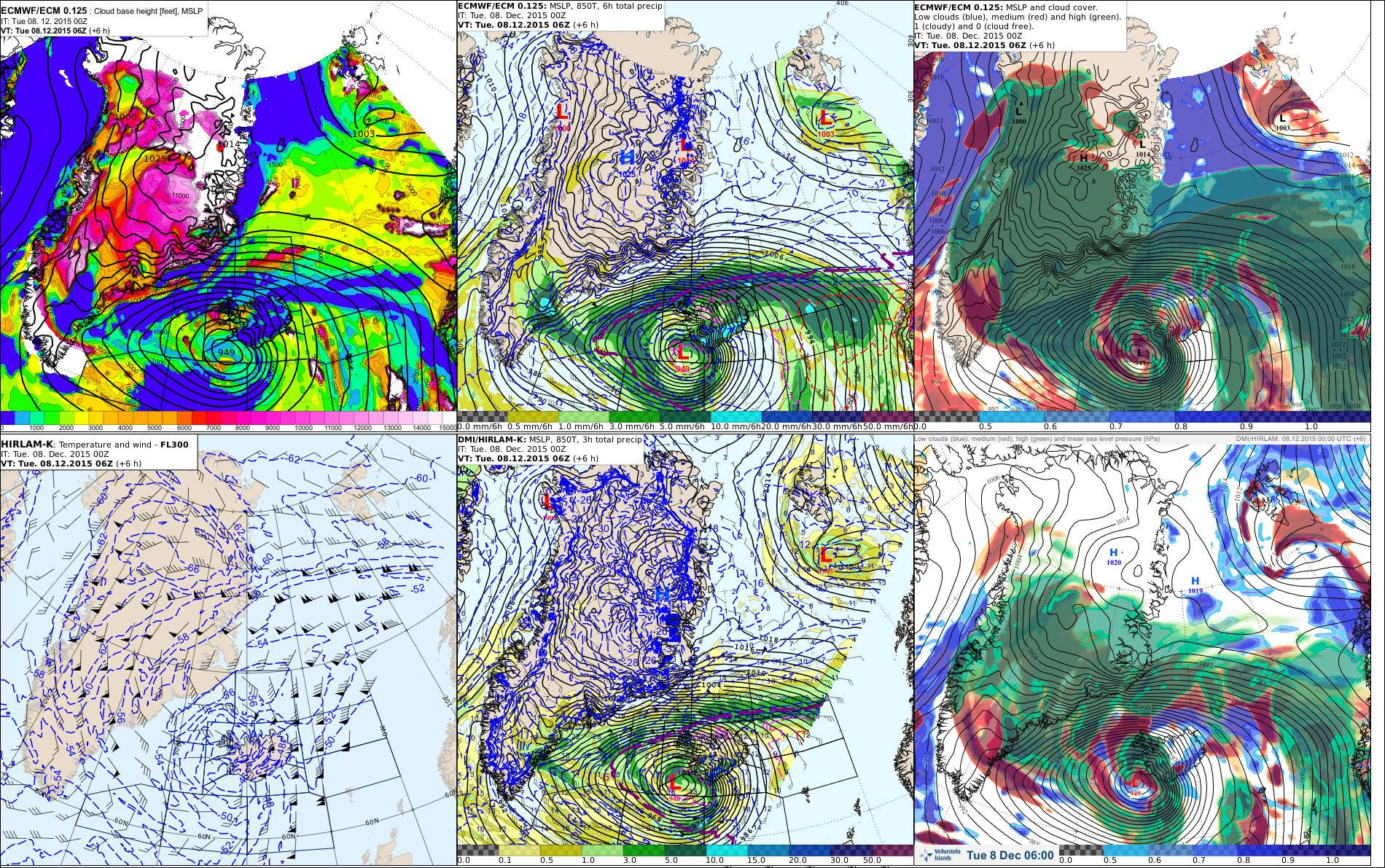Click the green 3.0 mm/6h legend swatch
This screenshot has width=1385, height=868.
coord(635,416)
